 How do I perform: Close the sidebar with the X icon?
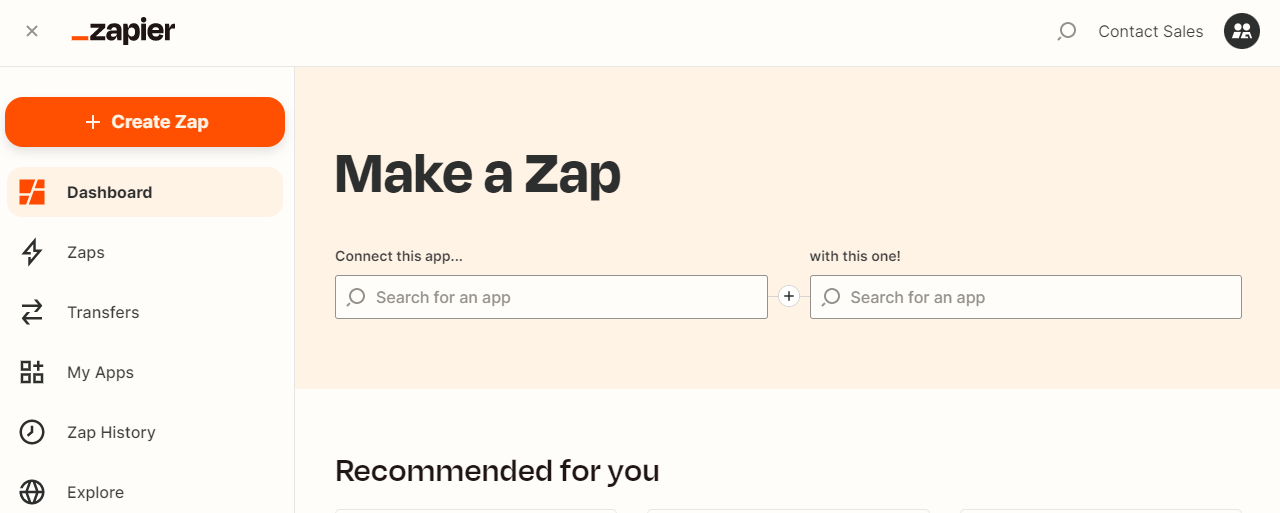[32, 31]
